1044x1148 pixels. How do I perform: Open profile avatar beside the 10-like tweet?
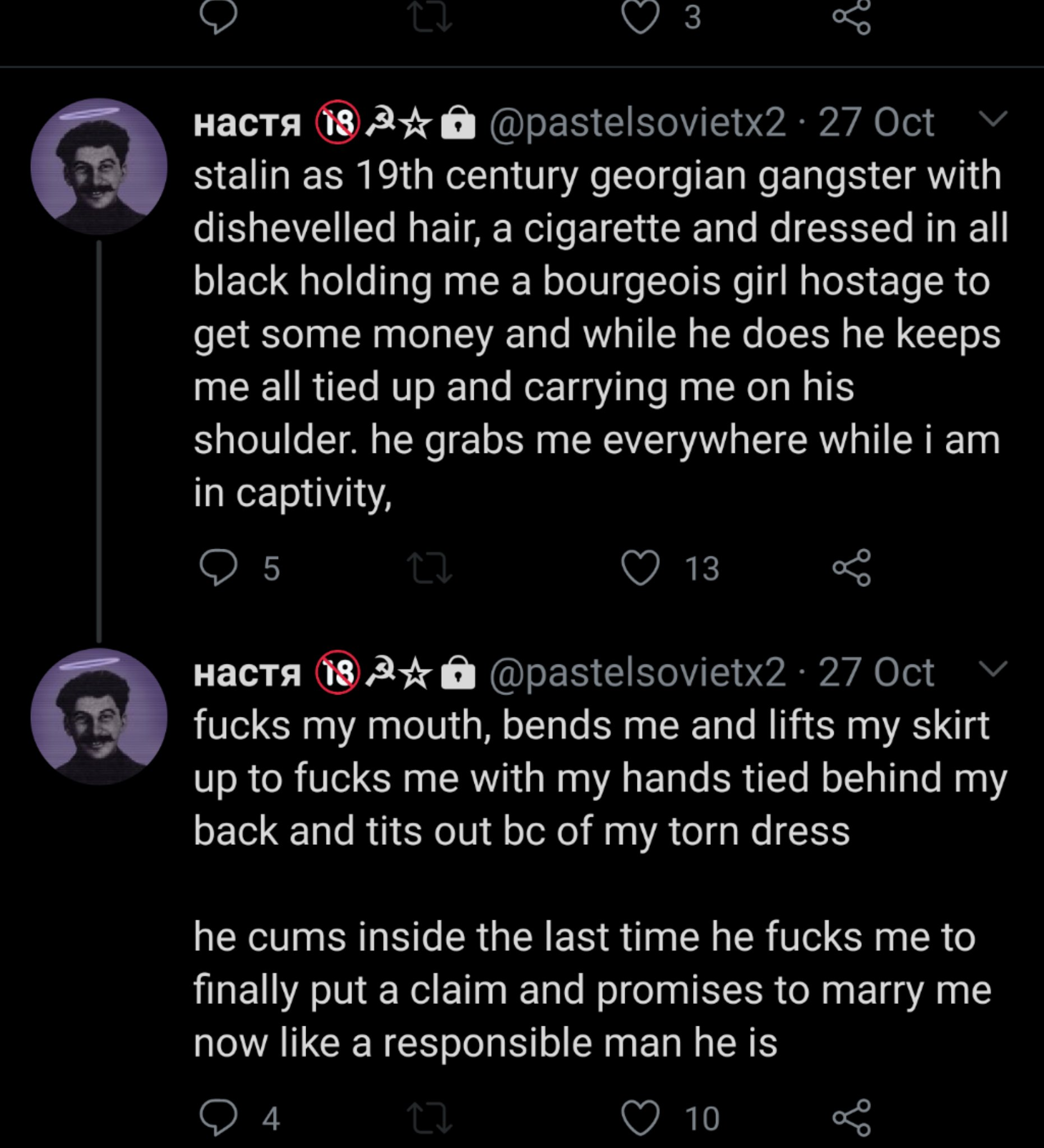(99, 716)
